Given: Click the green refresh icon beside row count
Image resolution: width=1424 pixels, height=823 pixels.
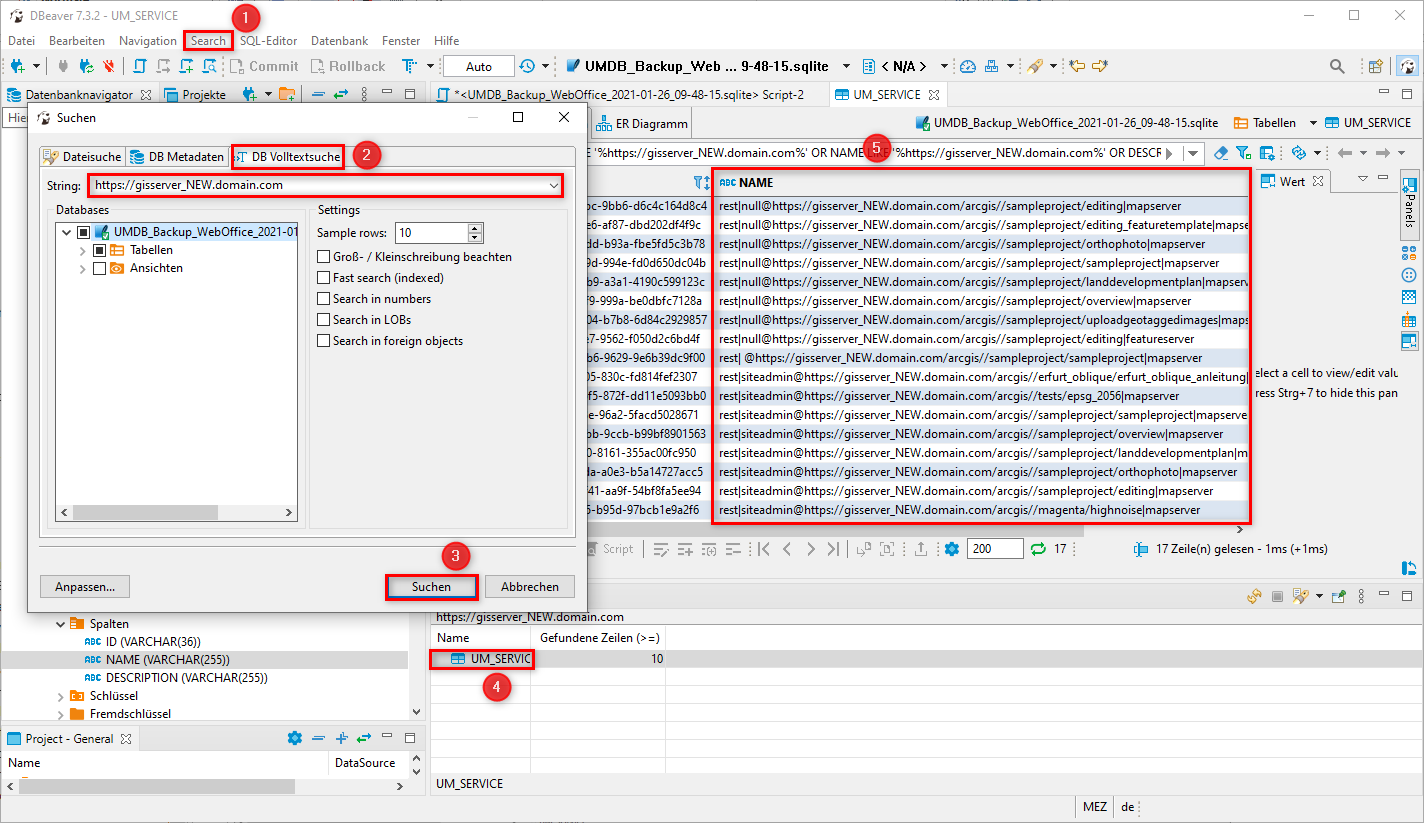Looking at the screenshot, I should pos(1038,549).
